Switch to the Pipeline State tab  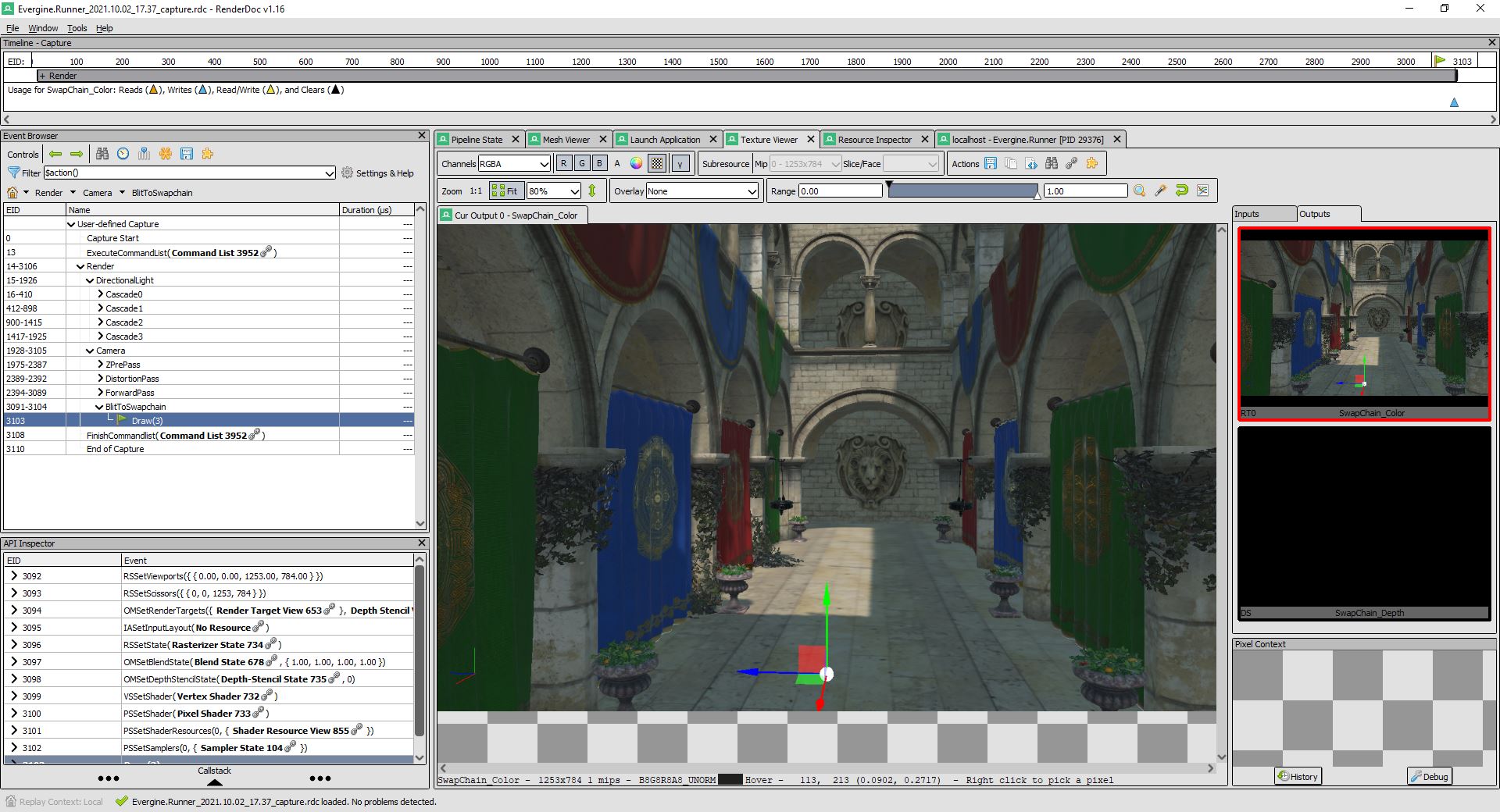tap(477, 140)
